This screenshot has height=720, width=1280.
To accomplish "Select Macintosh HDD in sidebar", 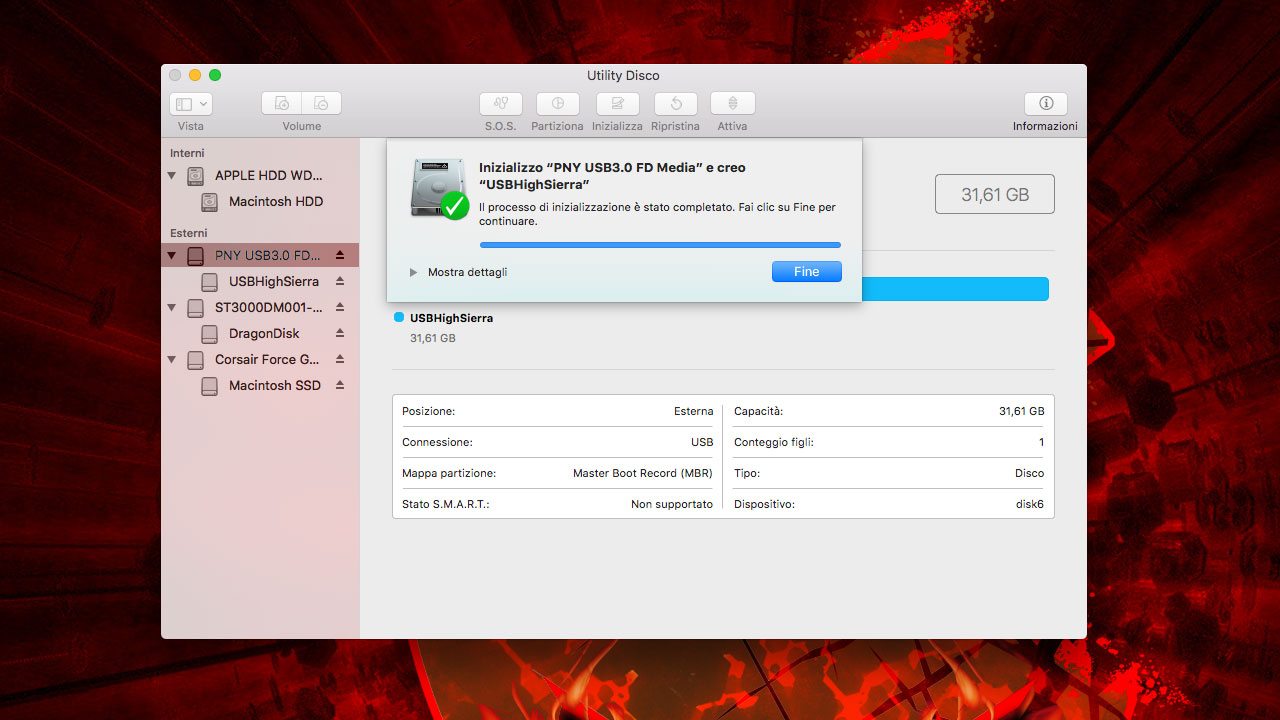I will pyautogui.click(x=275, y=201).
